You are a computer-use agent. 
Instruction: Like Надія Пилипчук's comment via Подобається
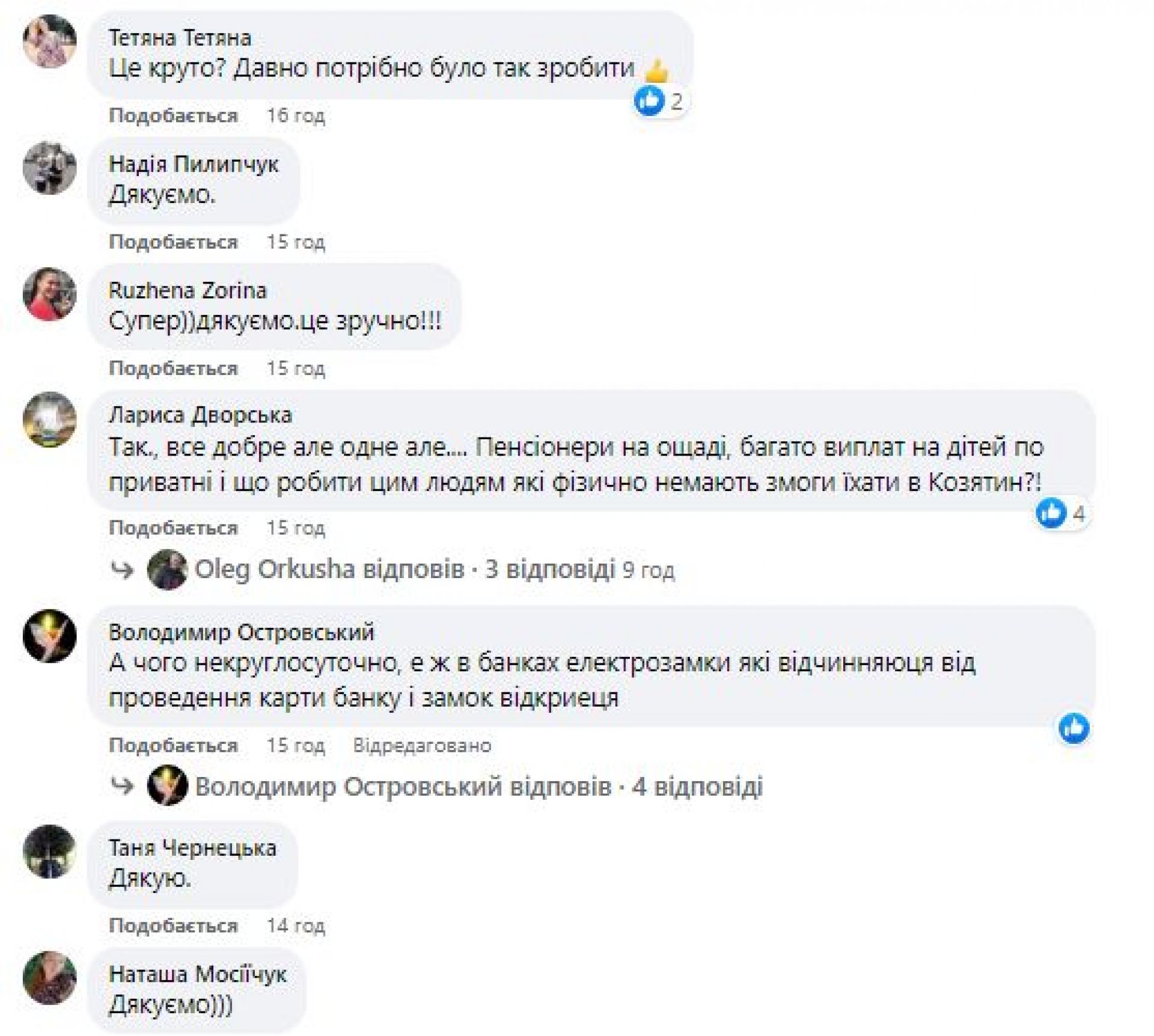click(x=173, y=242)
